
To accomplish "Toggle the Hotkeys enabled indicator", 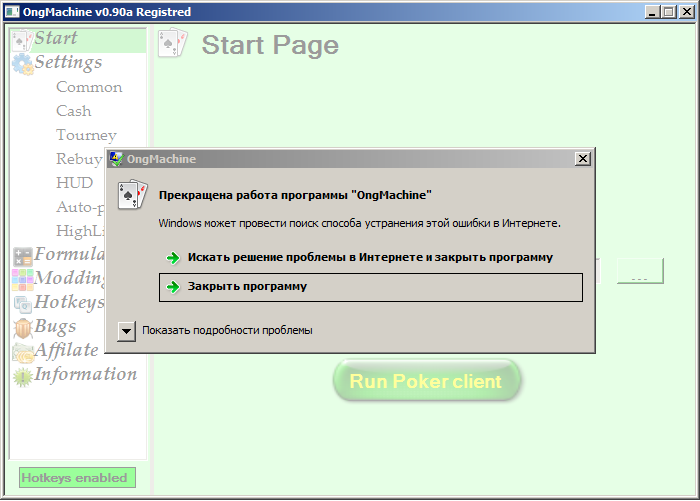I will pos(77,478).
